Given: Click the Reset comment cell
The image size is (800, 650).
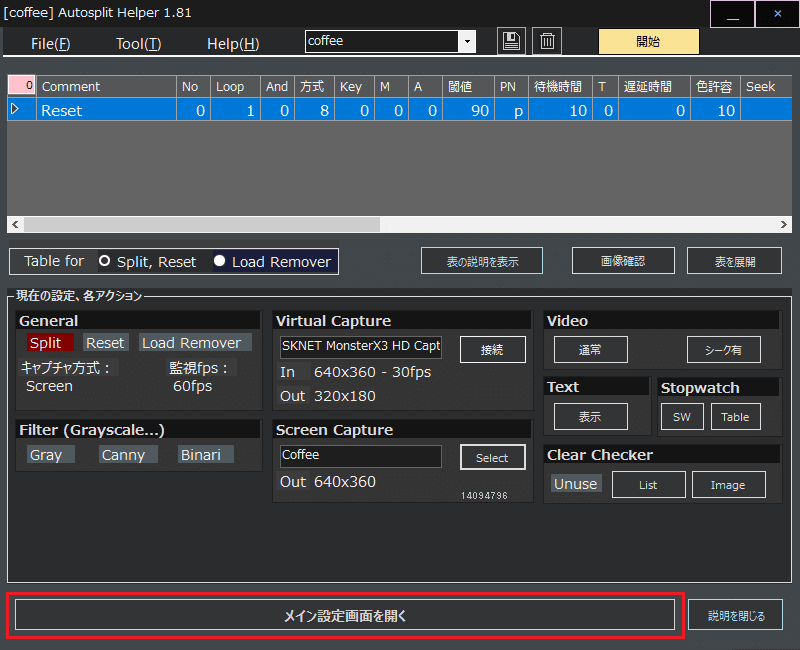Looking at the screenshot, I should pos(106,110).
